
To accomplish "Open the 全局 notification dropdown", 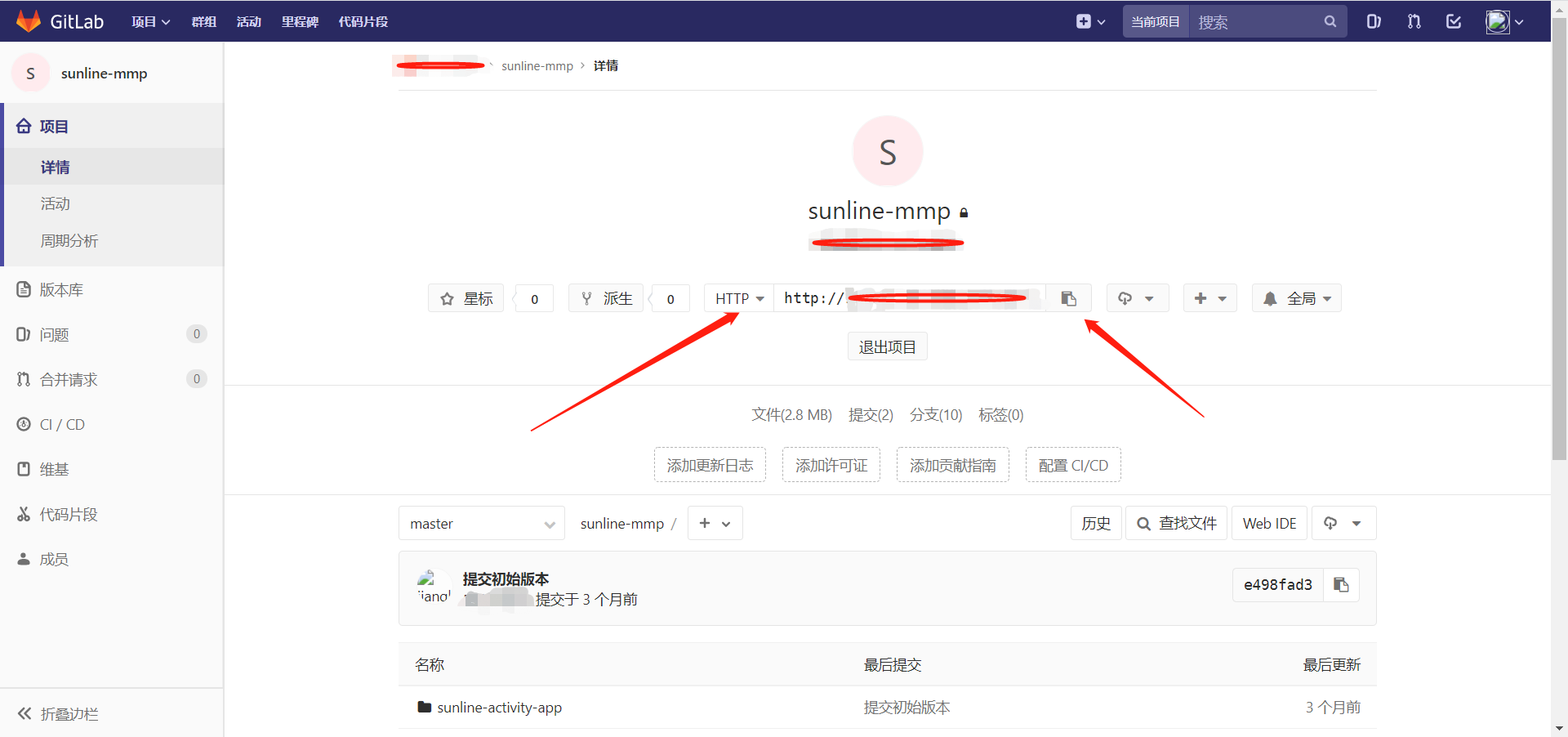I will (1297, 299).
